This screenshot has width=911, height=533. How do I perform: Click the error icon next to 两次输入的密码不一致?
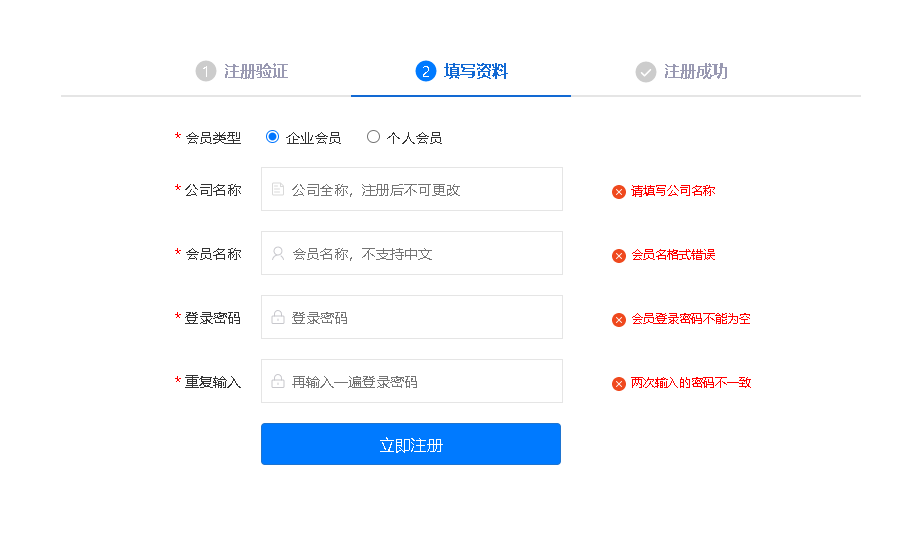click(x=619, y=384)
